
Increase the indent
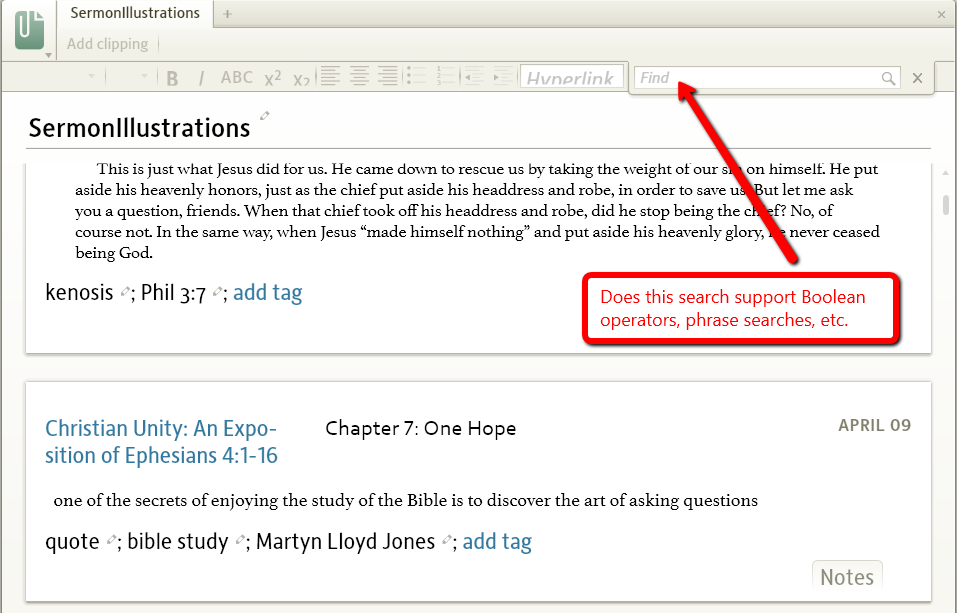click(x=504, y=77)
